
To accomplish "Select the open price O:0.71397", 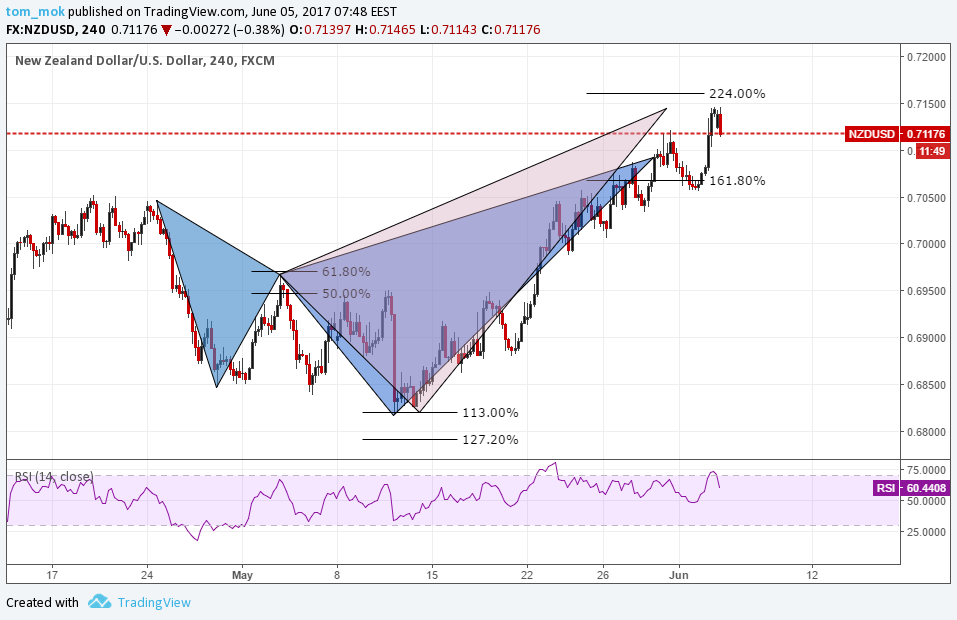I will click(320, 29).
